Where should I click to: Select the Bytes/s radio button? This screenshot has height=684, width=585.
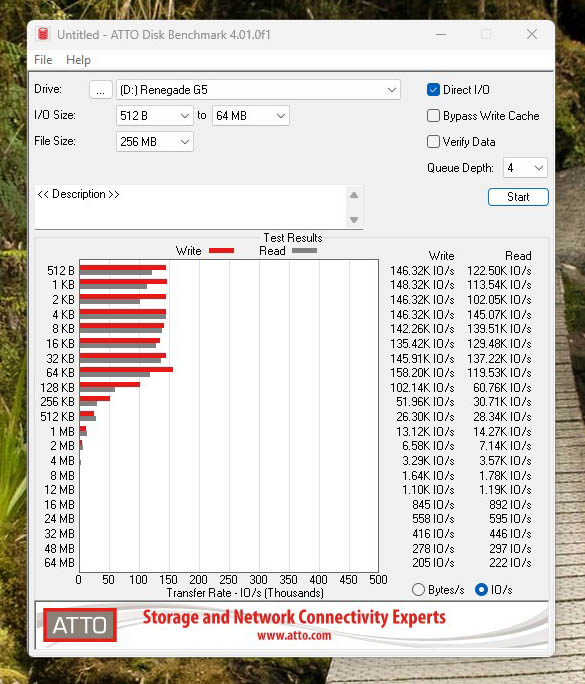[x=418, y=589]
